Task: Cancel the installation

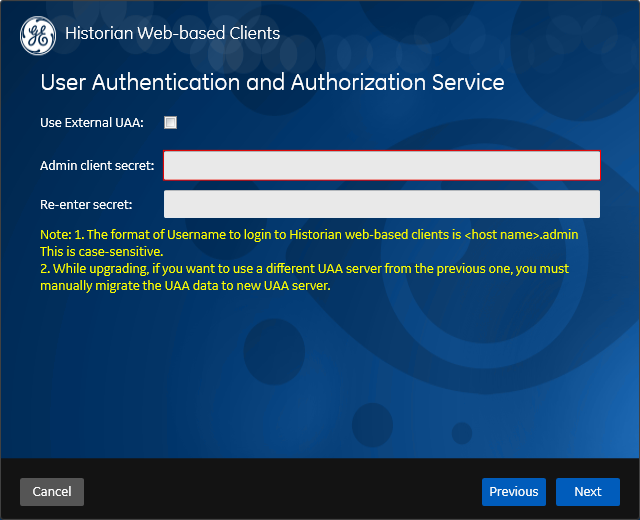Action: pyautogui.click(x=52, y=492)
